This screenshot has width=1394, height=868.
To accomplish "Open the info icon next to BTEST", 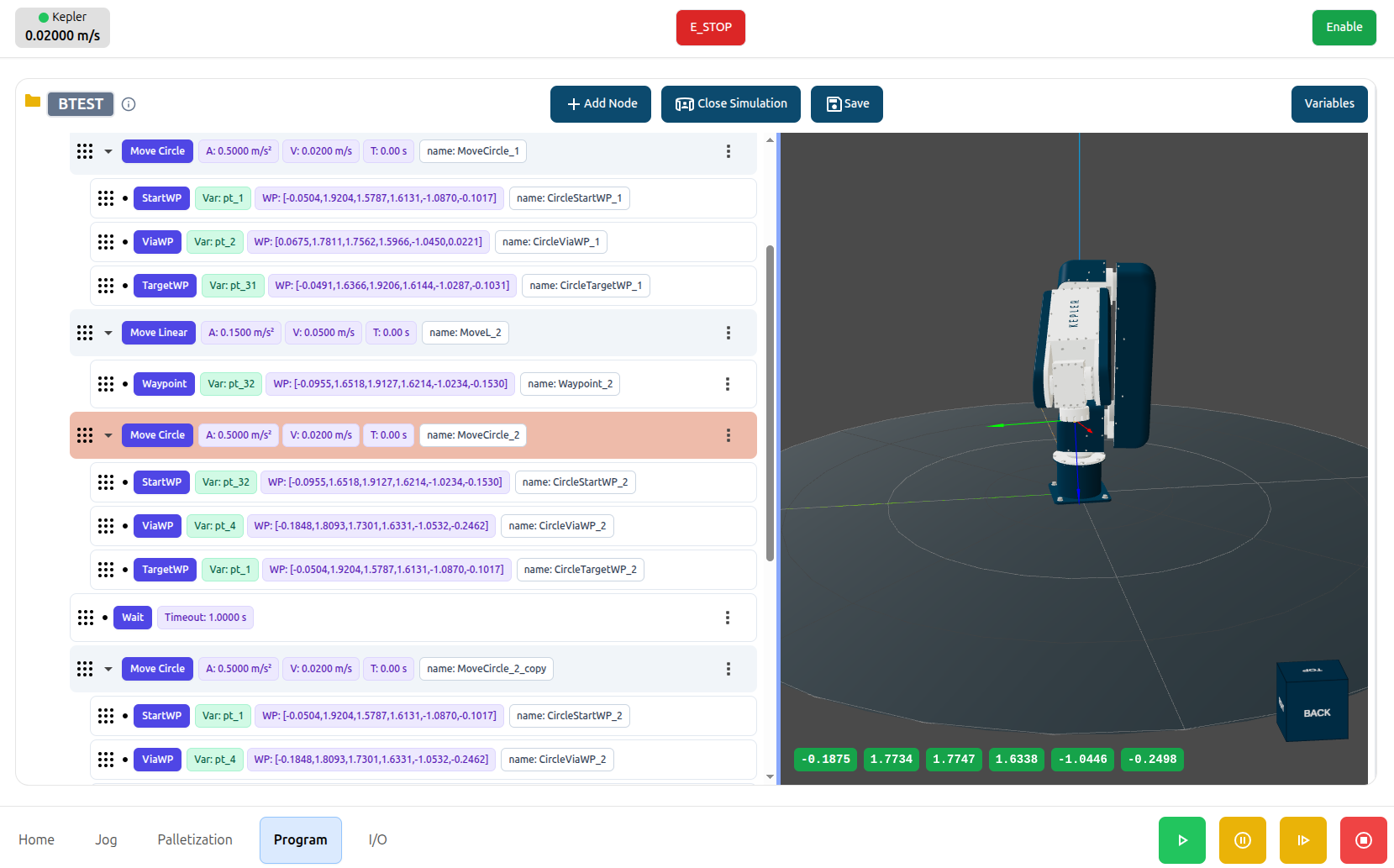I will [x=129, y=104].
